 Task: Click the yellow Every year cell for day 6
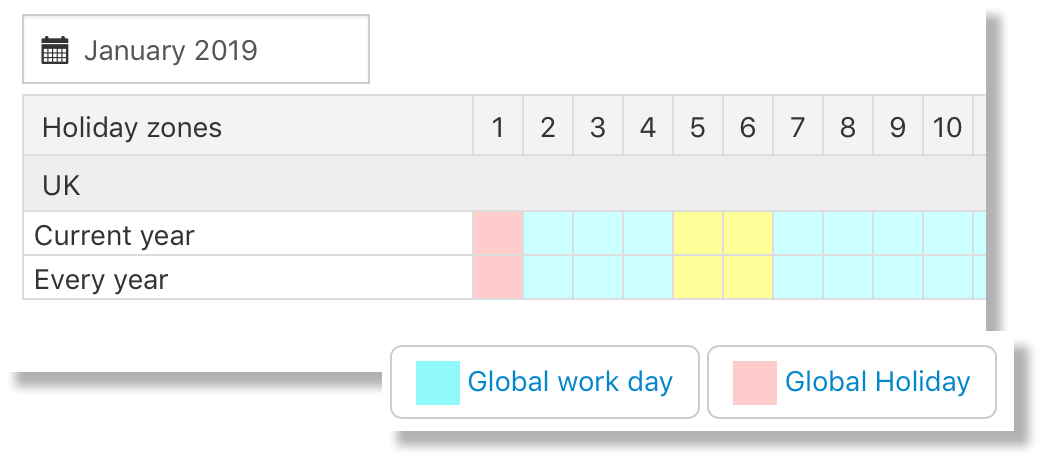(x=748, y=278)
